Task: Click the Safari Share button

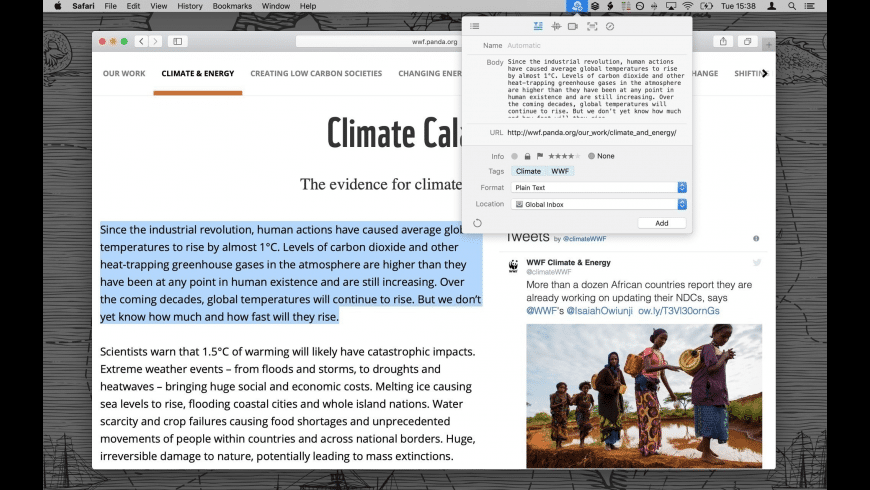Action: (723, 41)
